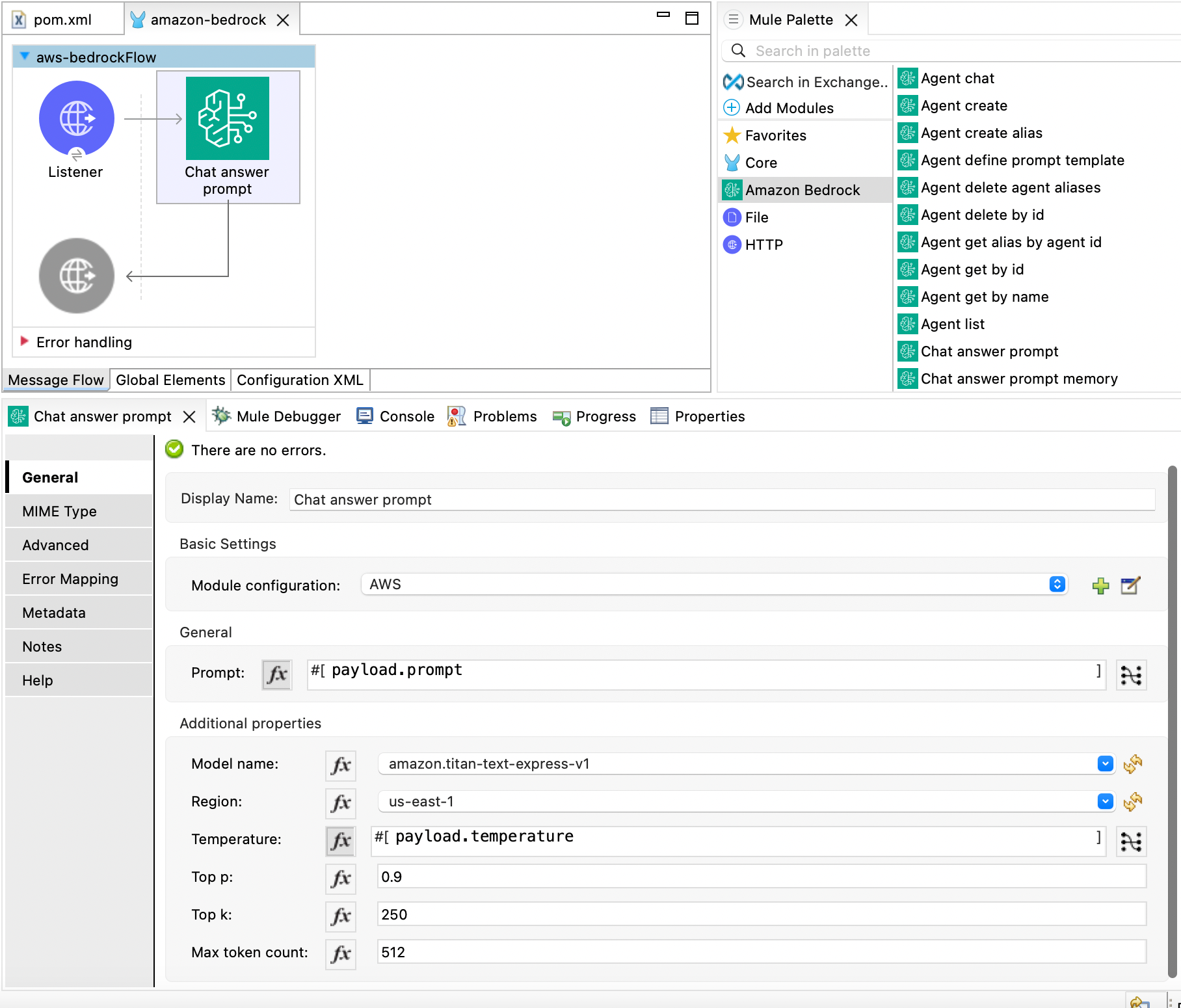Click the Max token count field
1181x1008 pixels.
click(762, 952)
